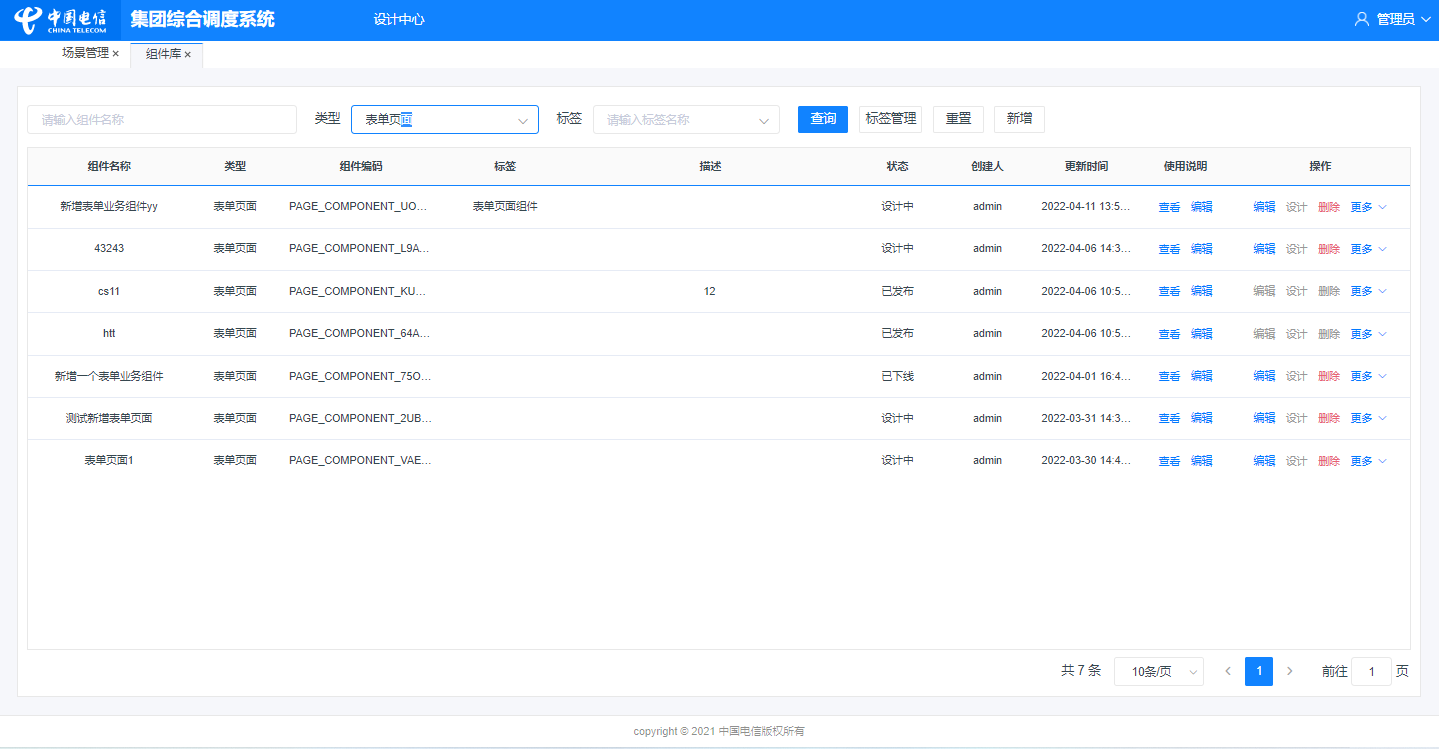Screen dimensions: 1439x749
Task: Close the 组件库 tab
Action: 188,55
